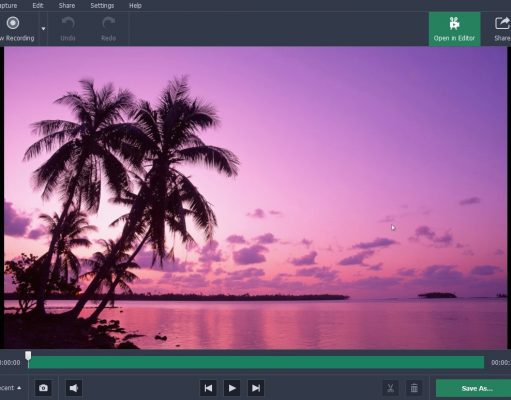The image size is (511, 400).
Task: Expand the Recent files list
Action: click(11, 388)
